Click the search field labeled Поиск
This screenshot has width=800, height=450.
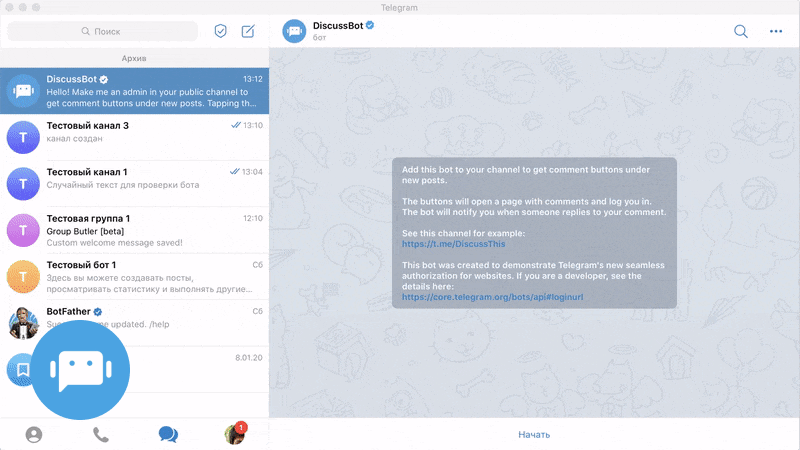point(102,31)
